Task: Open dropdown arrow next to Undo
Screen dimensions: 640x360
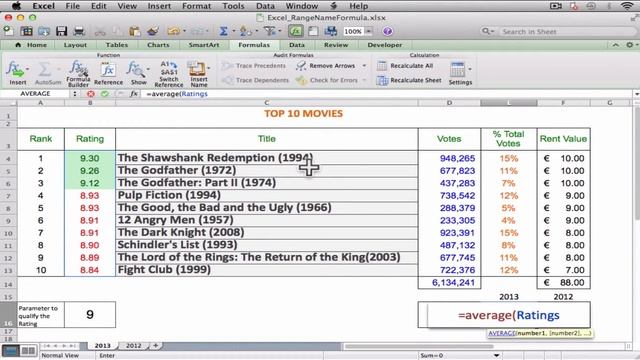Action: click(184, 31)
